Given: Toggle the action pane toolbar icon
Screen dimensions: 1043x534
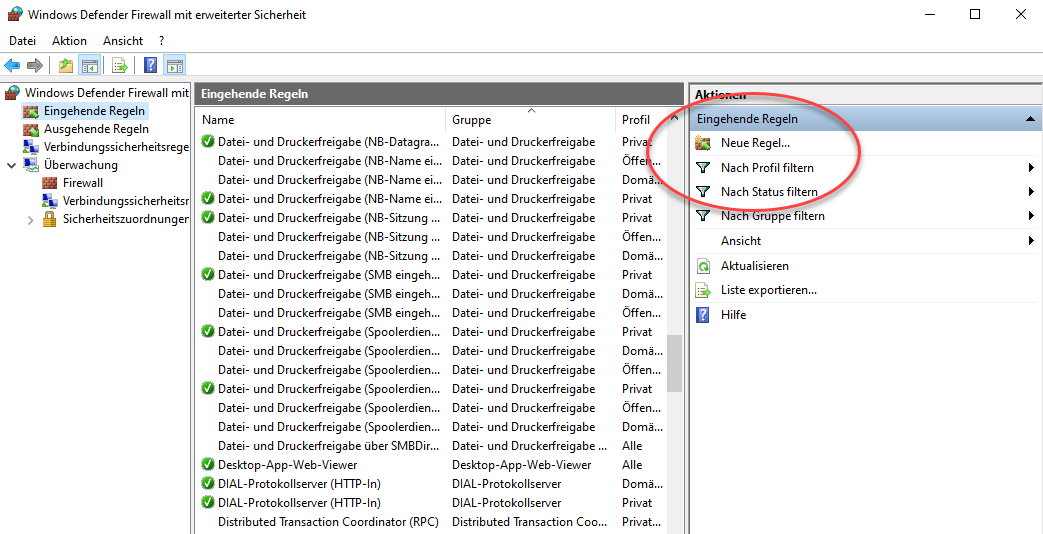Looking at the screenshot, I should tap(174, 65).
